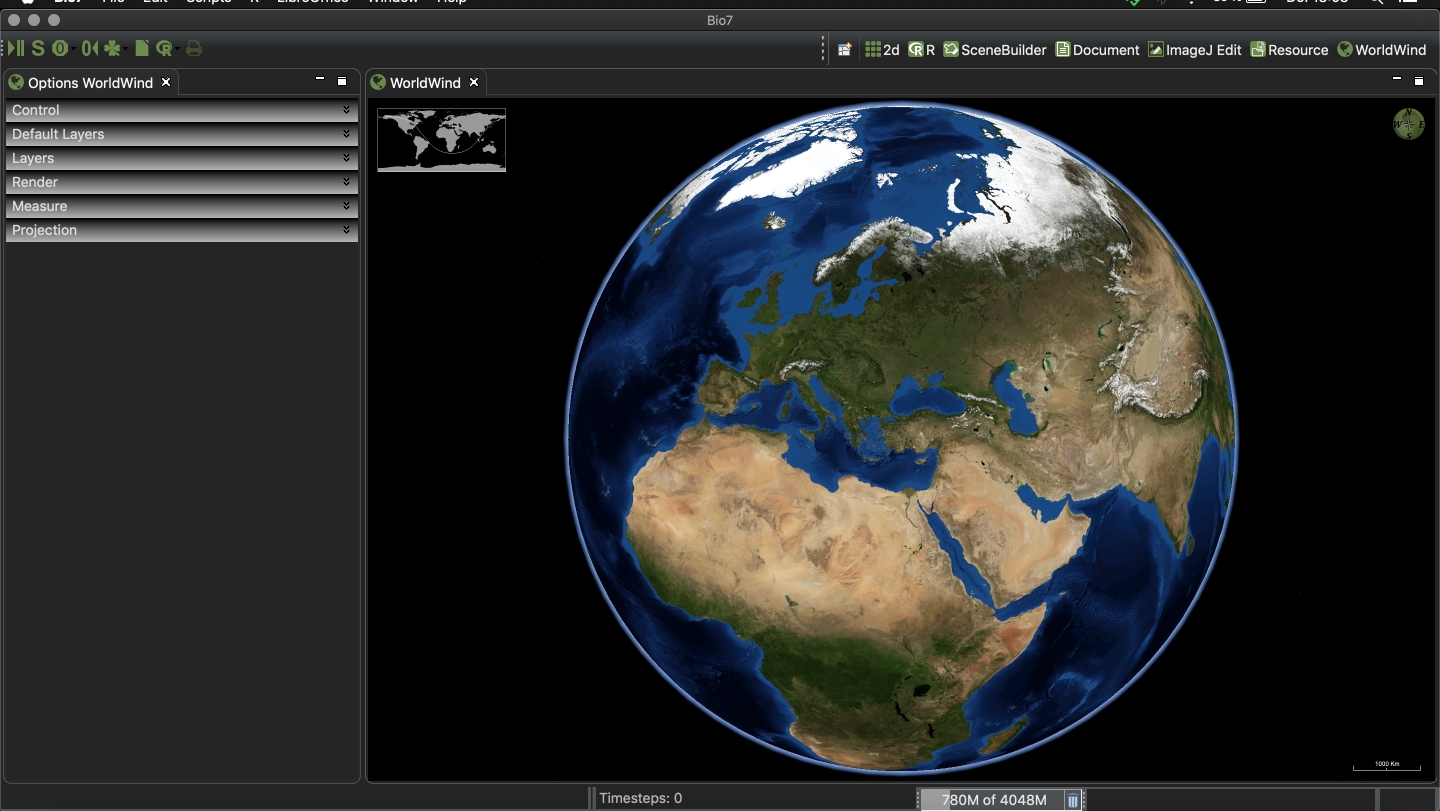
Task: Select the Options WorldWind tab
Action: (x=89, y=83)
